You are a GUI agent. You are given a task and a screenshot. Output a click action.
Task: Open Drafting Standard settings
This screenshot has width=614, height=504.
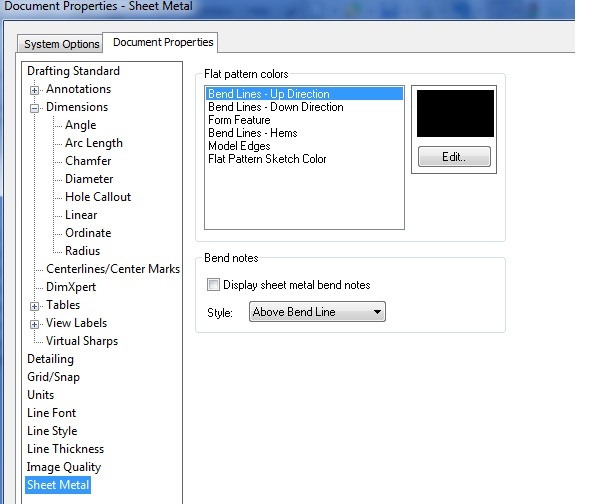click(73, 71)
